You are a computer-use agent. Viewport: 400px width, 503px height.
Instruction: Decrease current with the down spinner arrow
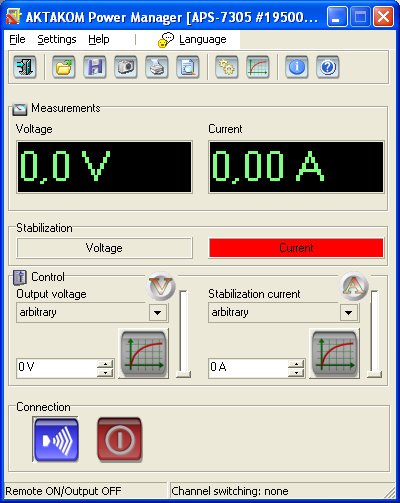[296, 372]
